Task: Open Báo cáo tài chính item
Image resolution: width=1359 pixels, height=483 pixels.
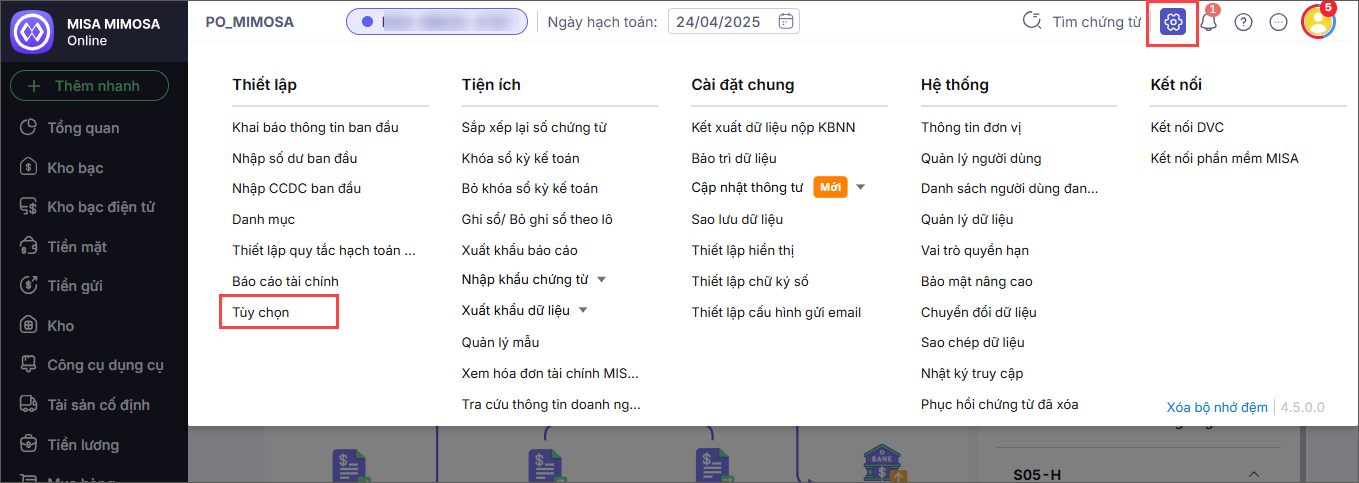Action: point(285,281)
